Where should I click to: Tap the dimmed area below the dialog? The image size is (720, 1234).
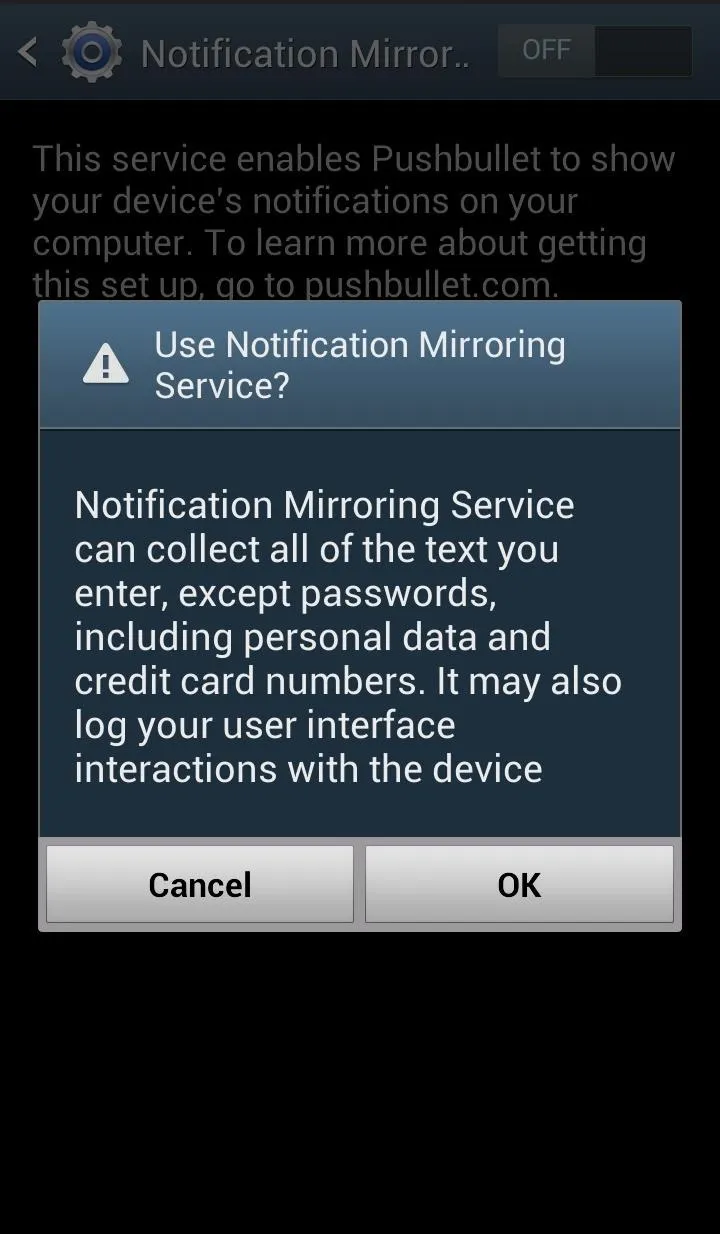[360, 1080]
